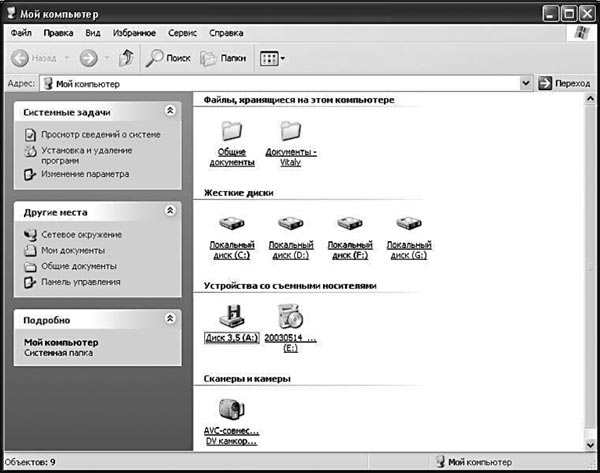This screenshot has width=600, height=473.
Task: Go up one folder level icon
Action: 126,58
